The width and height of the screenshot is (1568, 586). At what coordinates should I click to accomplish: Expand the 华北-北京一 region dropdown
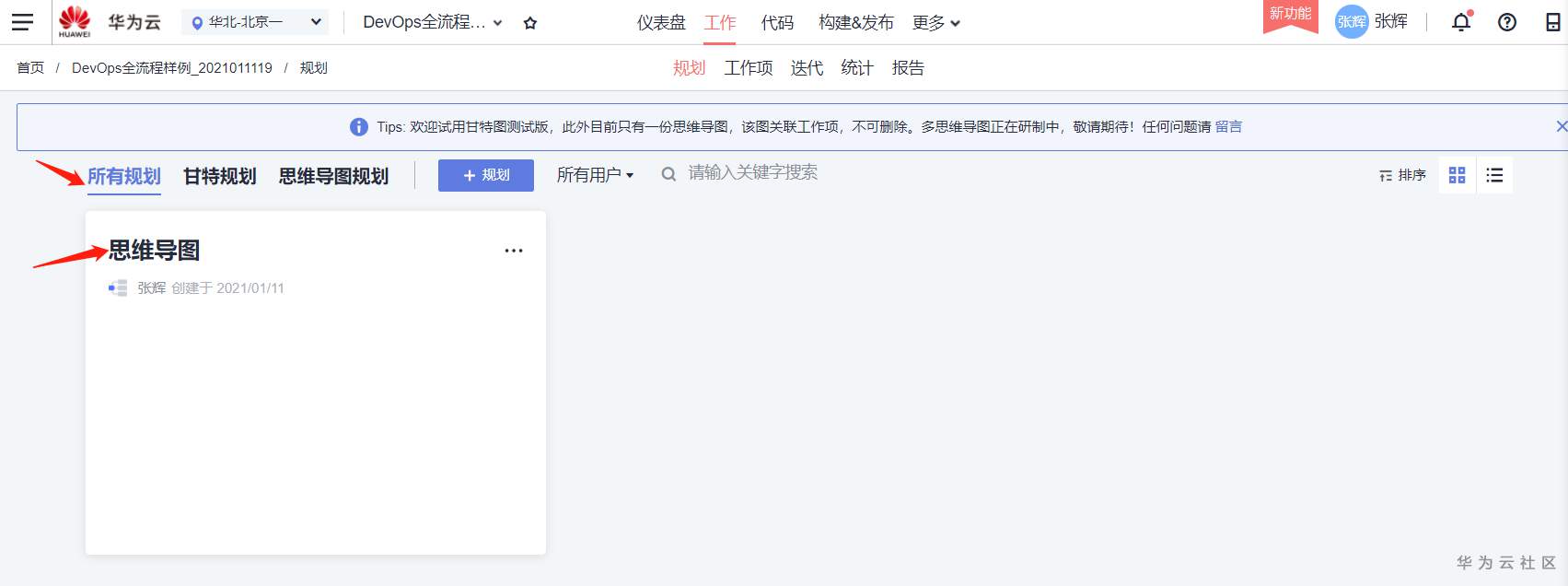click(255, 22)
